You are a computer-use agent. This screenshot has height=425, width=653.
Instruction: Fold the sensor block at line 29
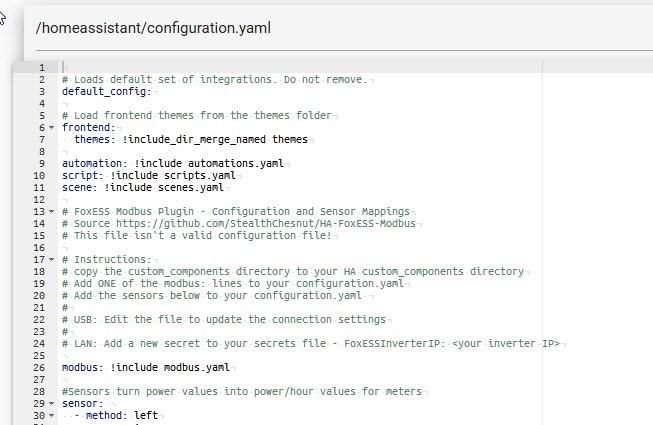coord(51,403)
